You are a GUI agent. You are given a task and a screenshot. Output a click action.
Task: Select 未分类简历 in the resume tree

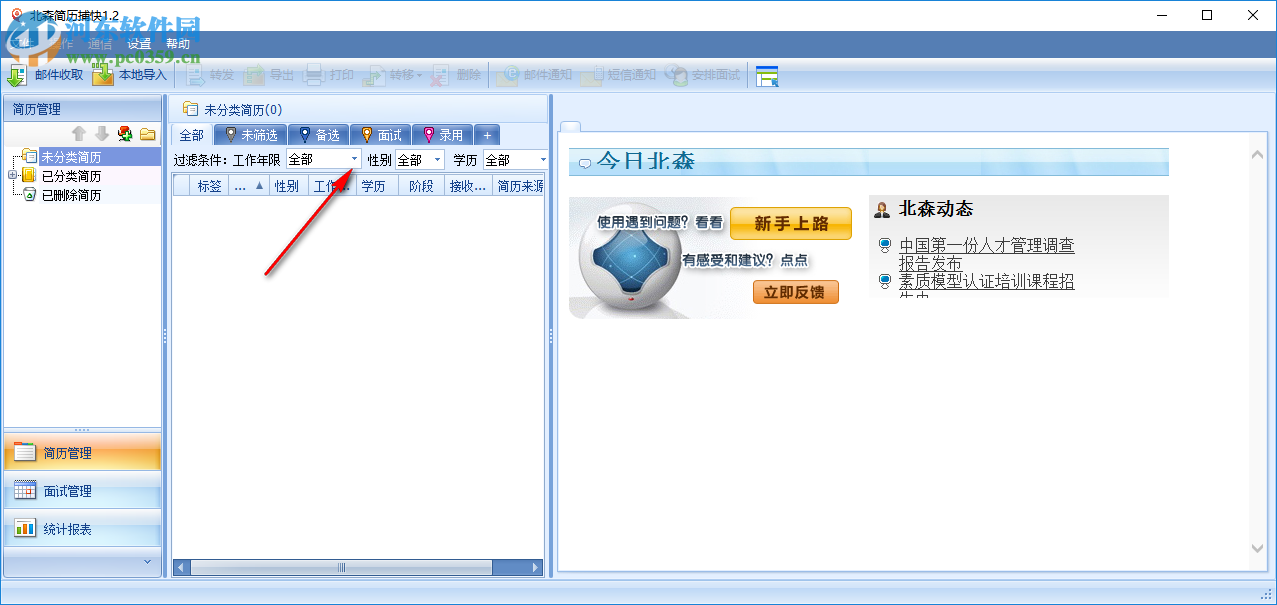pos(71,157)
